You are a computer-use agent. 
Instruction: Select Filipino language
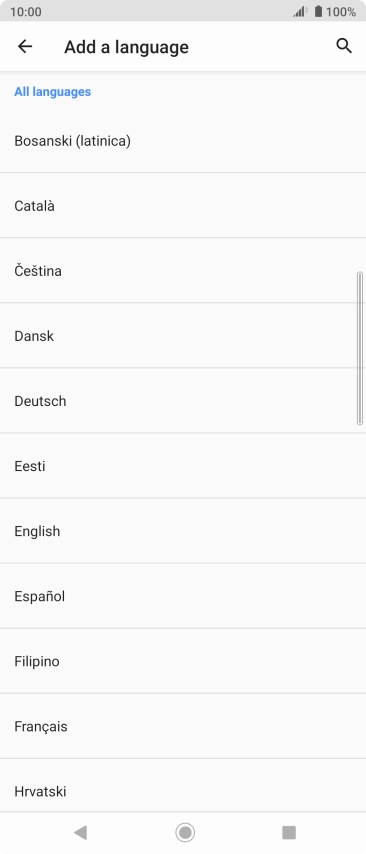(x=183, y=661)
